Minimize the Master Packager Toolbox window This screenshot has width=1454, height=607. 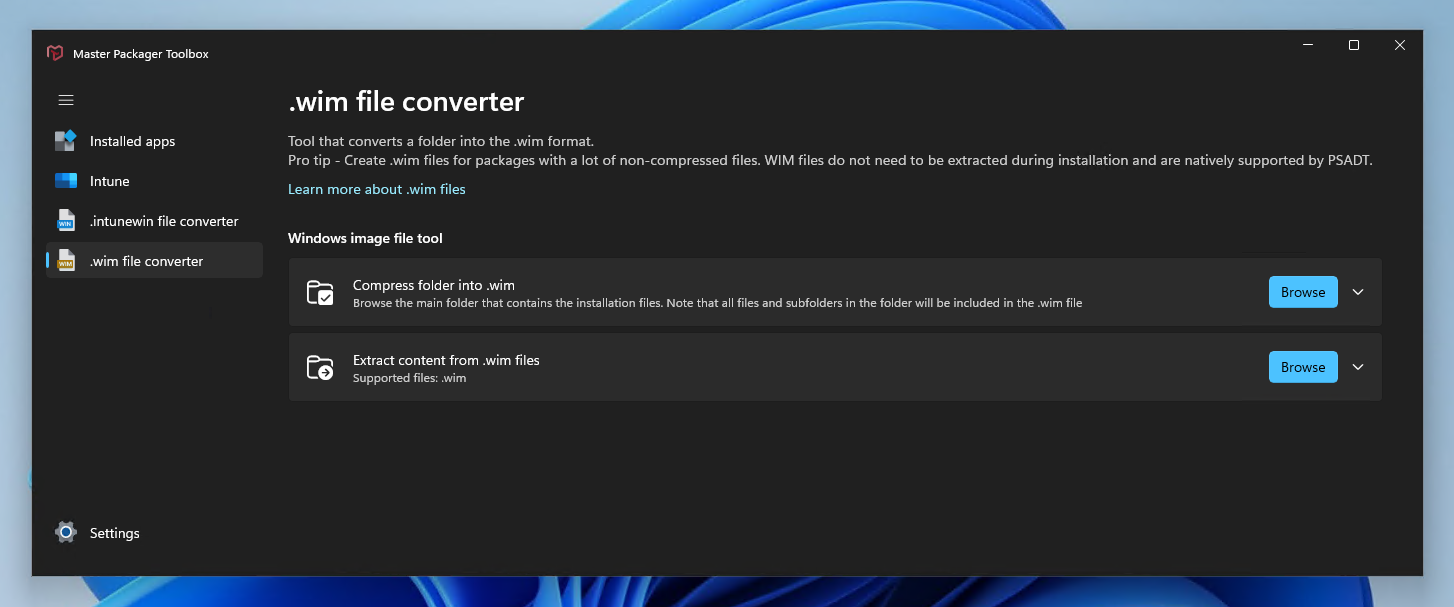click(x=1309, y=45)
